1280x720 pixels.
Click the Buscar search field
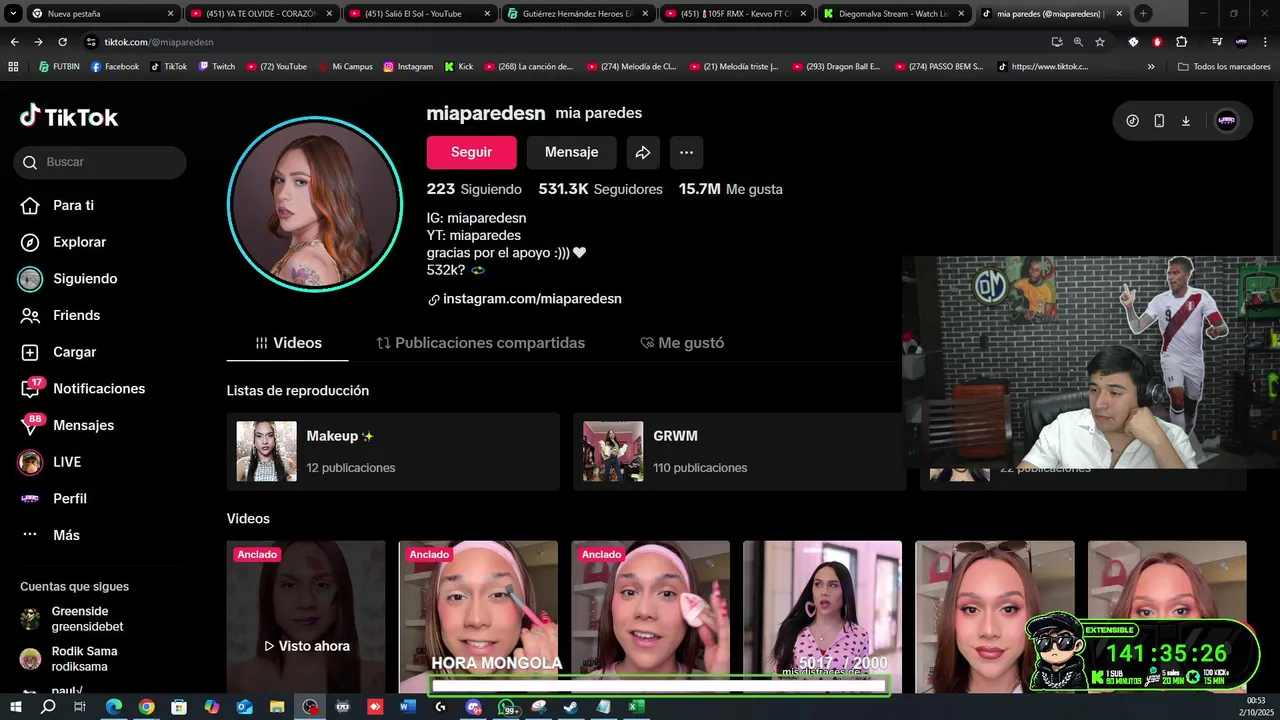pos(100,162)
